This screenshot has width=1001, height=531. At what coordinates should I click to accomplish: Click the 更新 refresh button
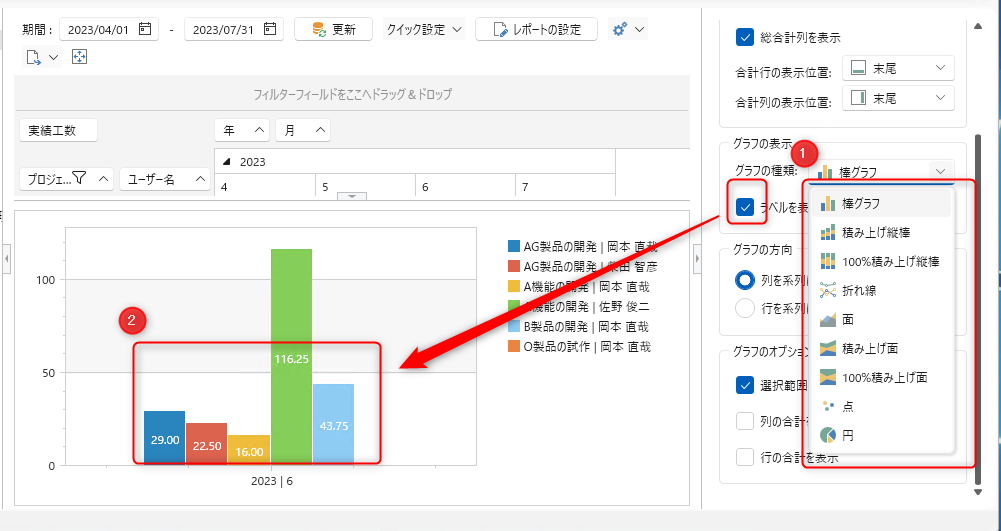[333, 29]
